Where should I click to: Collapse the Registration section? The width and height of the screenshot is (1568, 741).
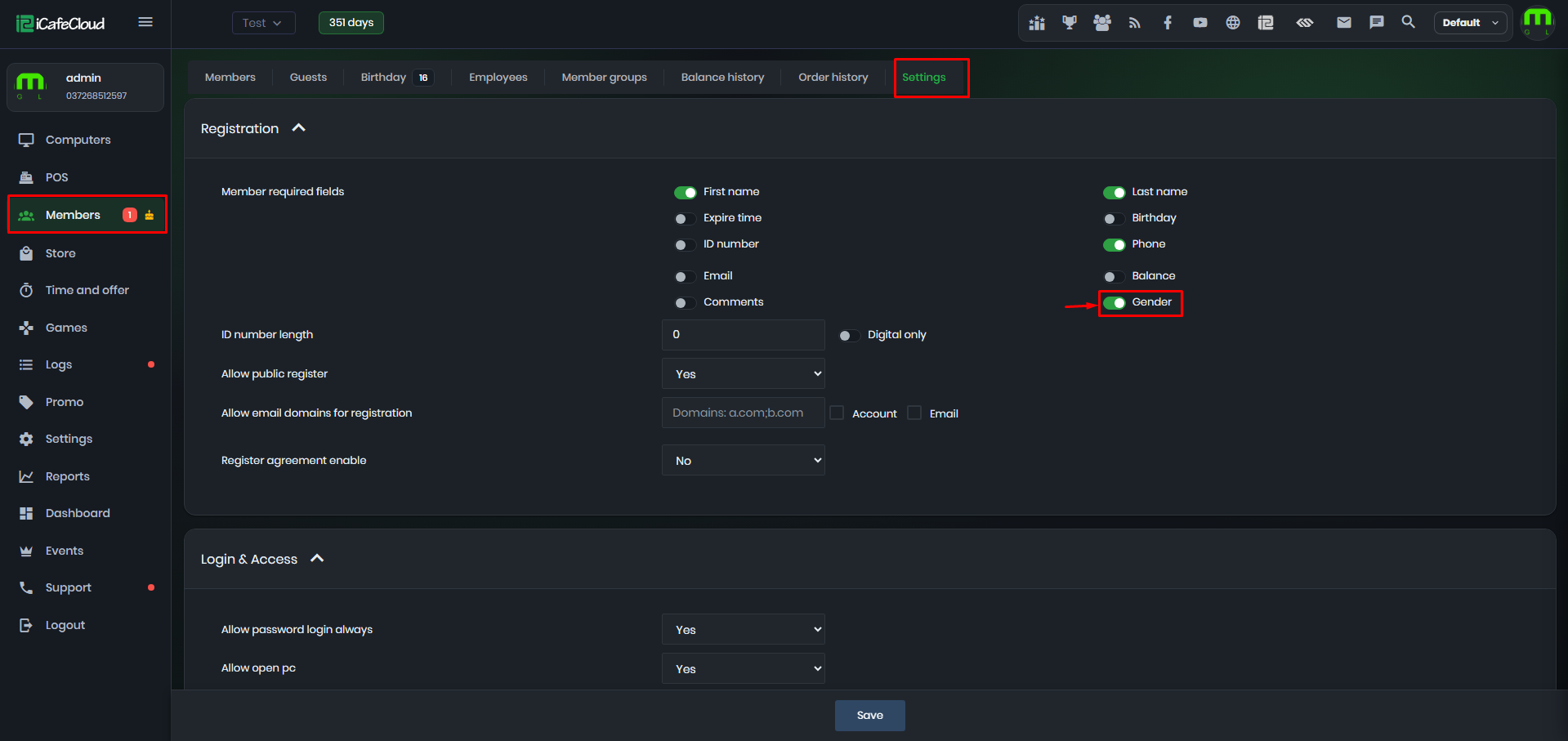click(299, 128)
